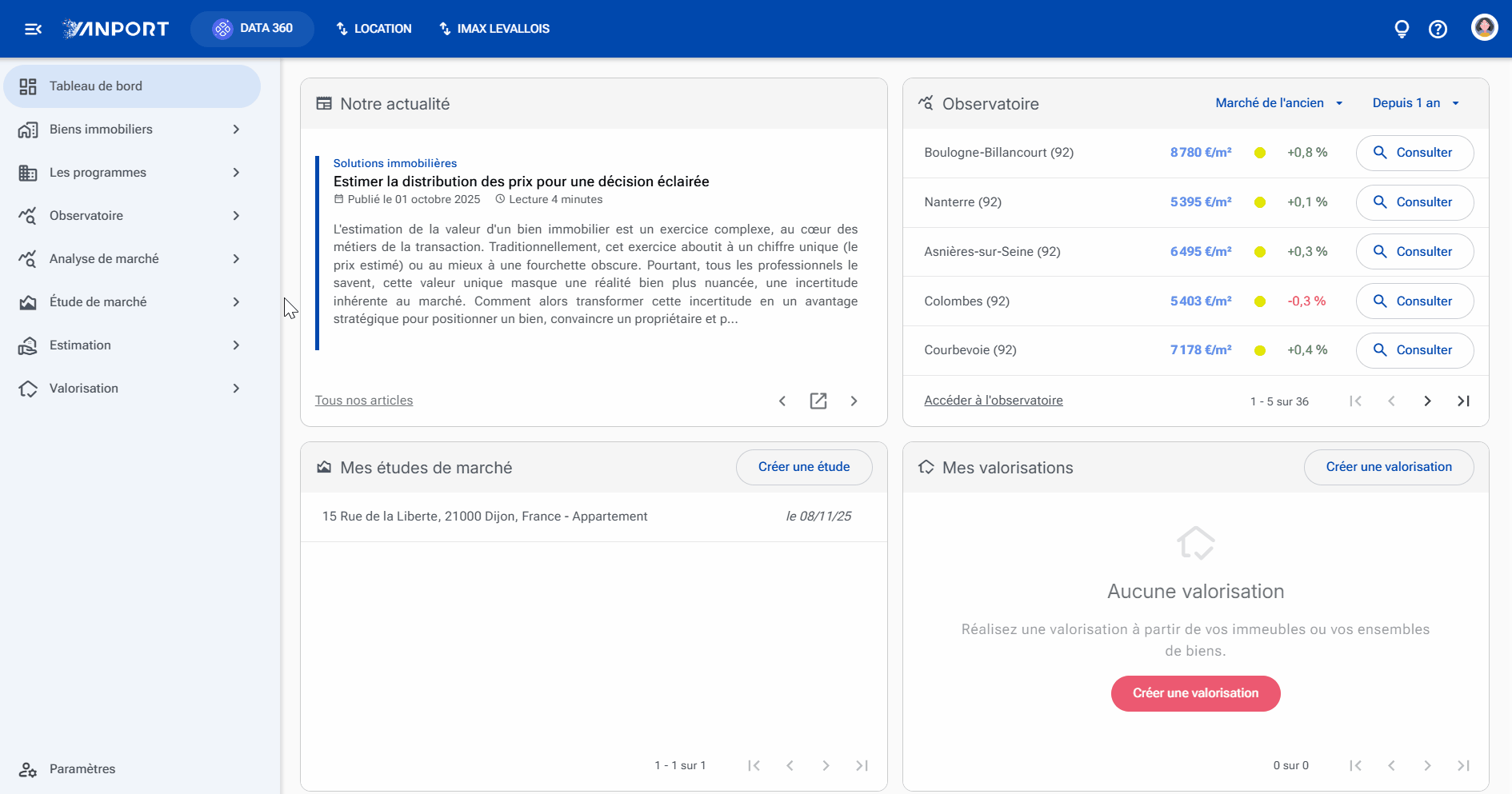Go to previous page of Observatoire list
This screenshot has height=794, width=1512.
(1391, 401)
